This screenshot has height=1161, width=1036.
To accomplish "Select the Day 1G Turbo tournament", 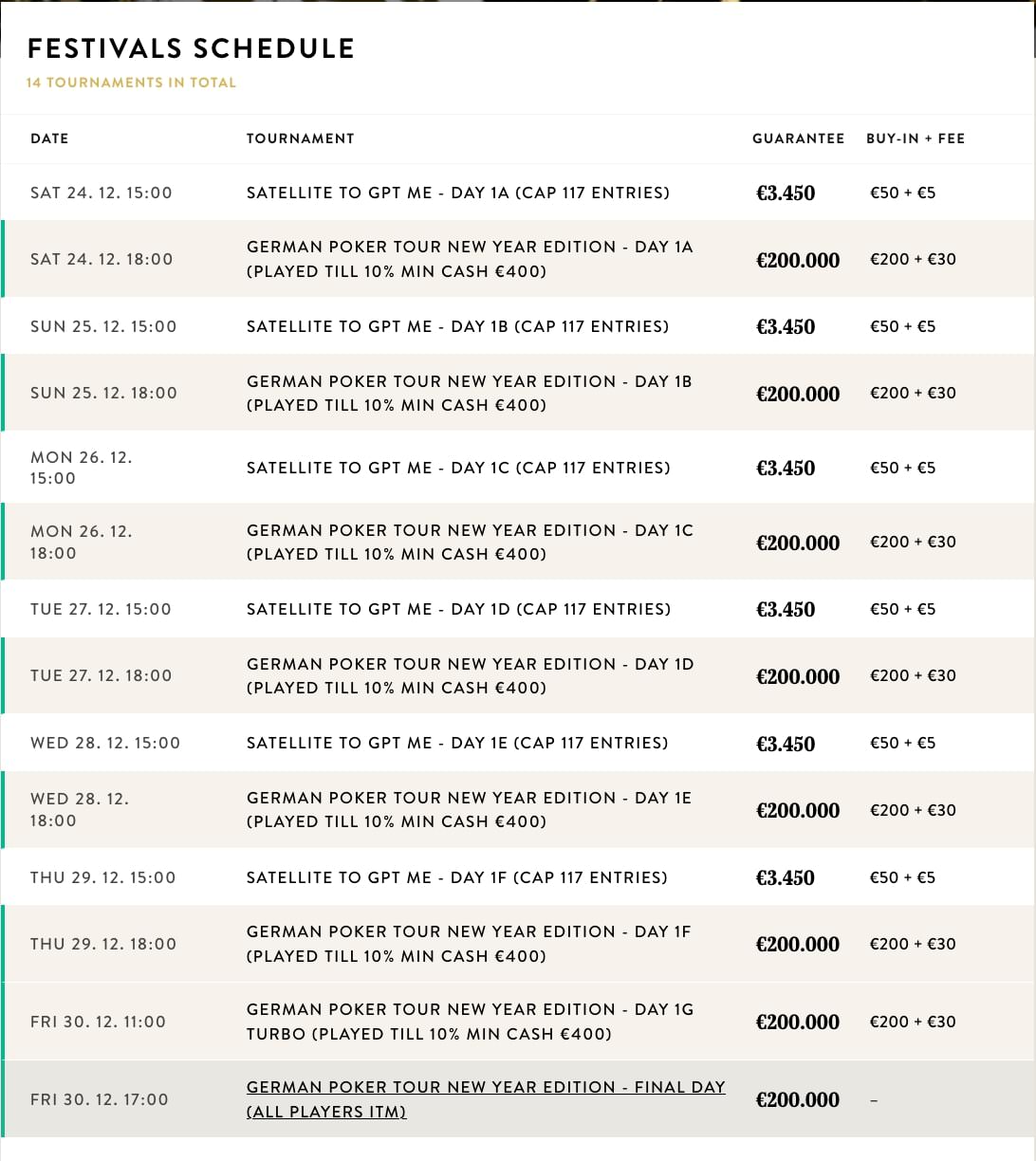I will click(x=470, y=1022).
